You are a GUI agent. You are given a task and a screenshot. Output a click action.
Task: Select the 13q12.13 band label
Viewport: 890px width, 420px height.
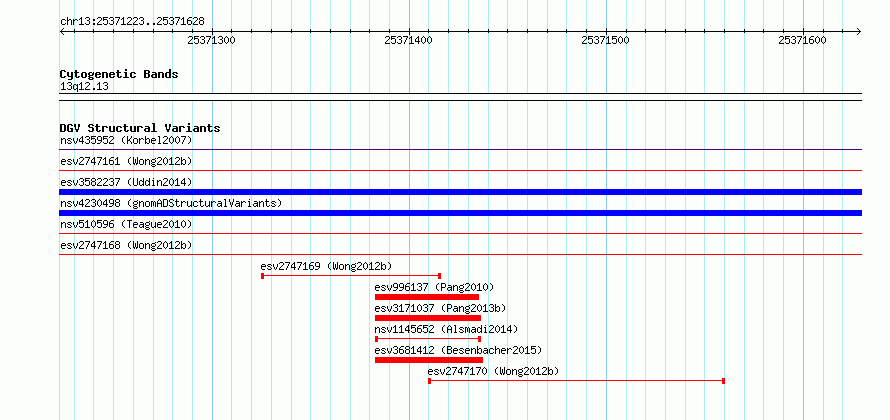pyautogui.click(x=84, y=86)
